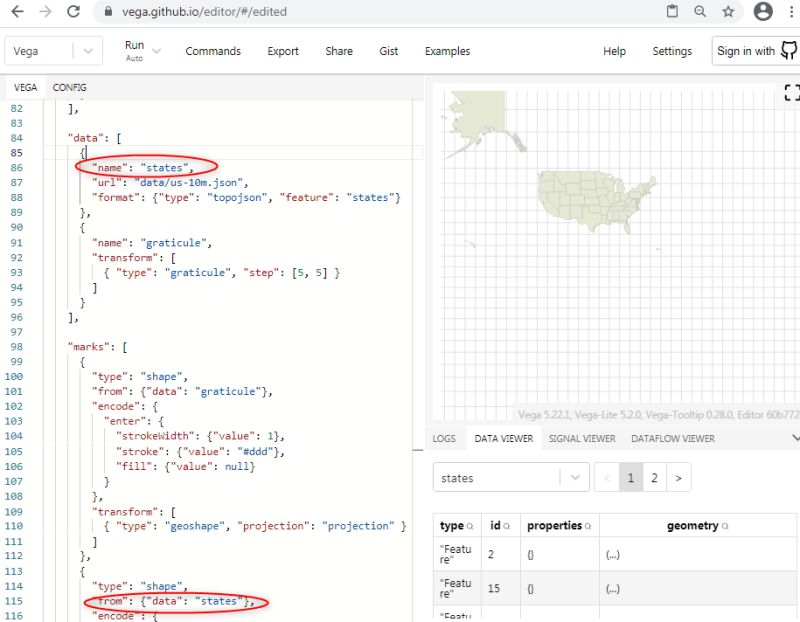Screen dimensions: 800x622
Task: Bookmark this page with the star icon
Action: pyautogui.click(x=728, y=11)
